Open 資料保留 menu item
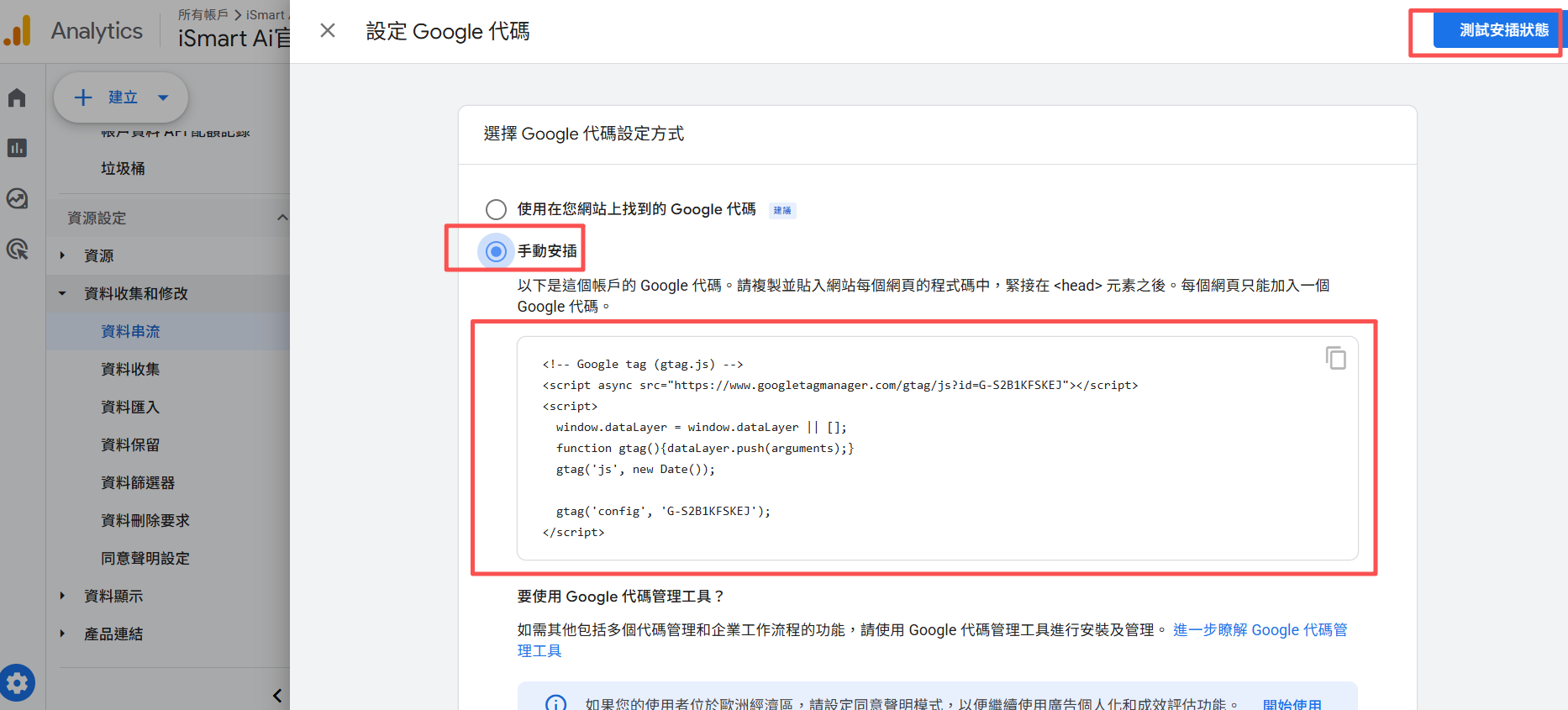The image size is (1568, 710). click(130, 444)
